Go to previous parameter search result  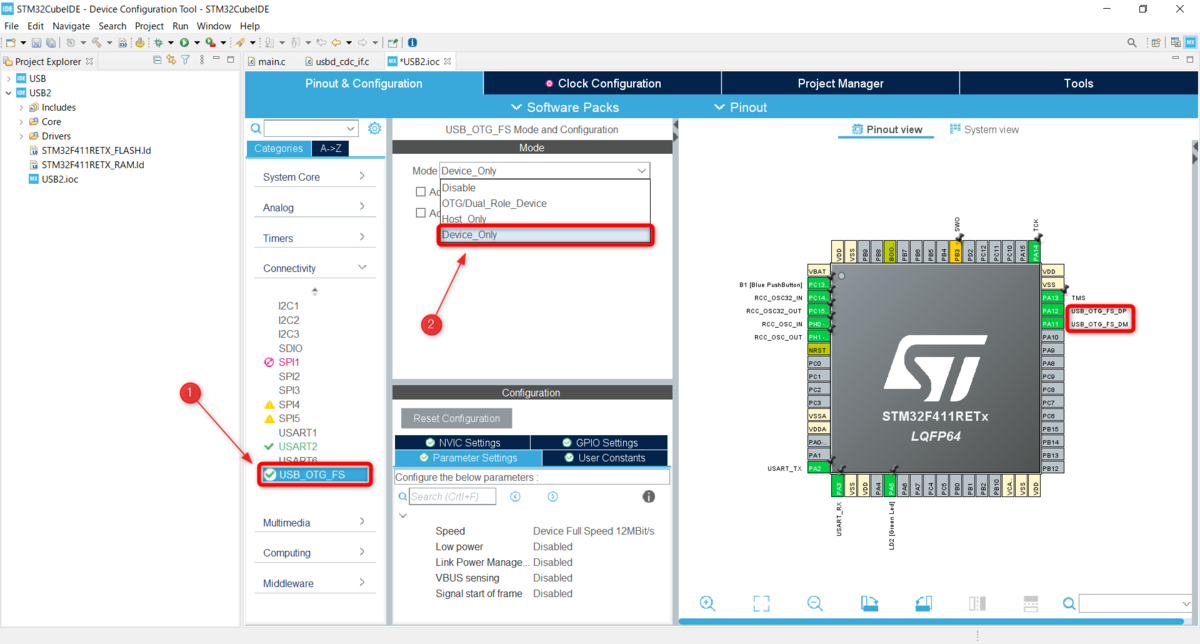516,497
